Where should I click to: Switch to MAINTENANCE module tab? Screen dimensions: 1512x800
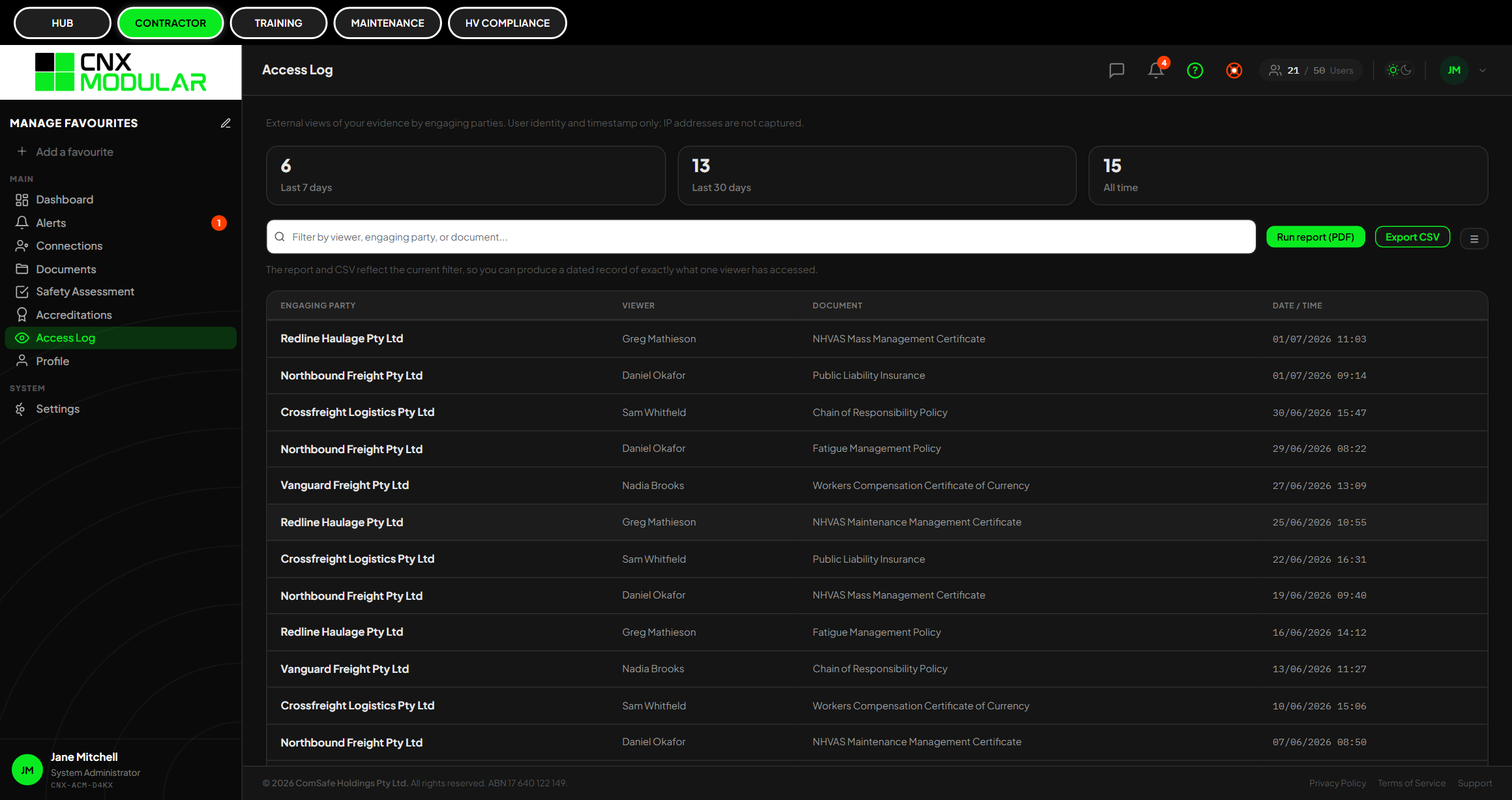click(x=387, y=23)
